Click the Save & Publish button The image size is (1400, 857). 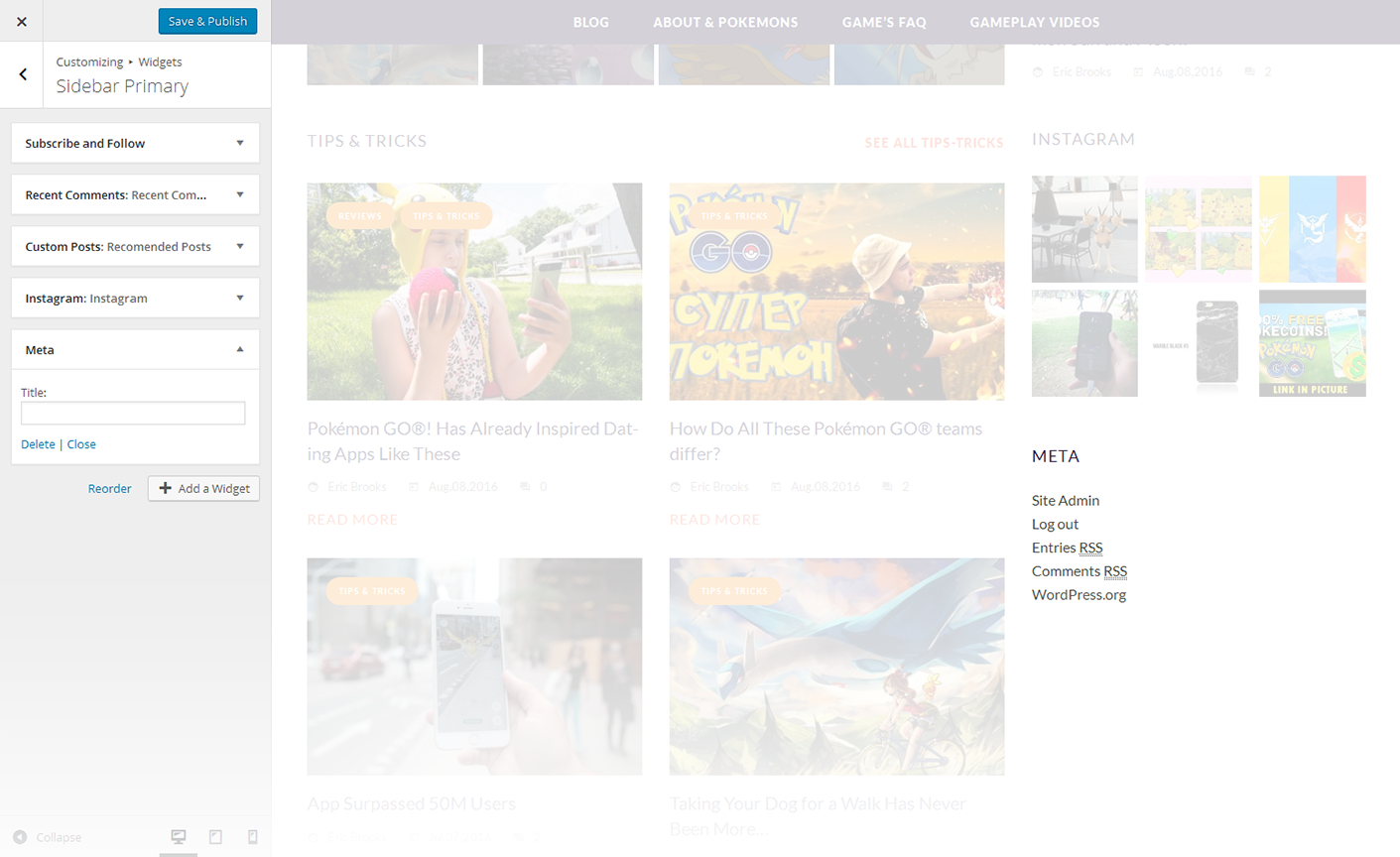207,21
